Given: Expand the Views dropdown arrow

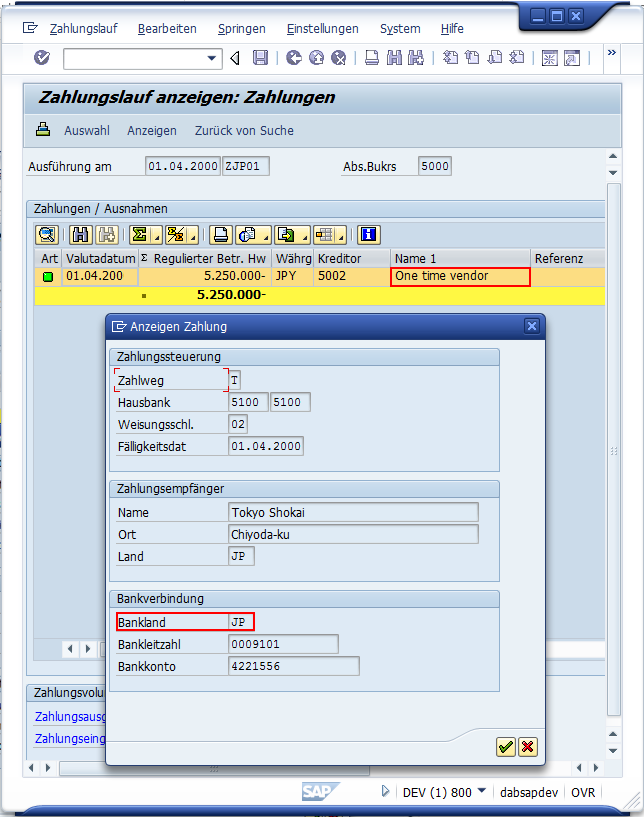Looking at the screenshot, I should coord(266,238).
